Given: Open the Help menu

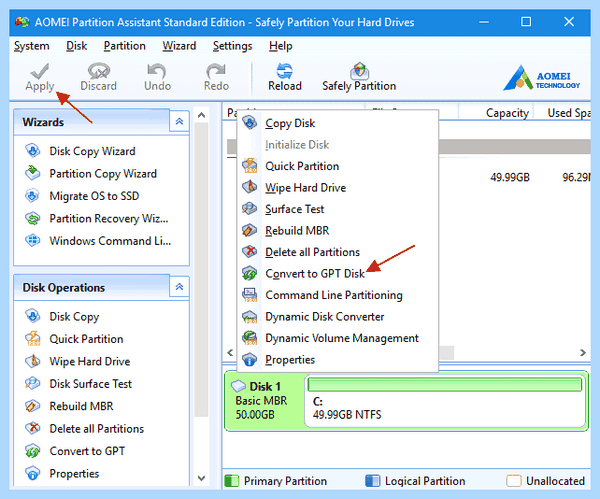Looking at the screenshot, I should tap(280, 46).
